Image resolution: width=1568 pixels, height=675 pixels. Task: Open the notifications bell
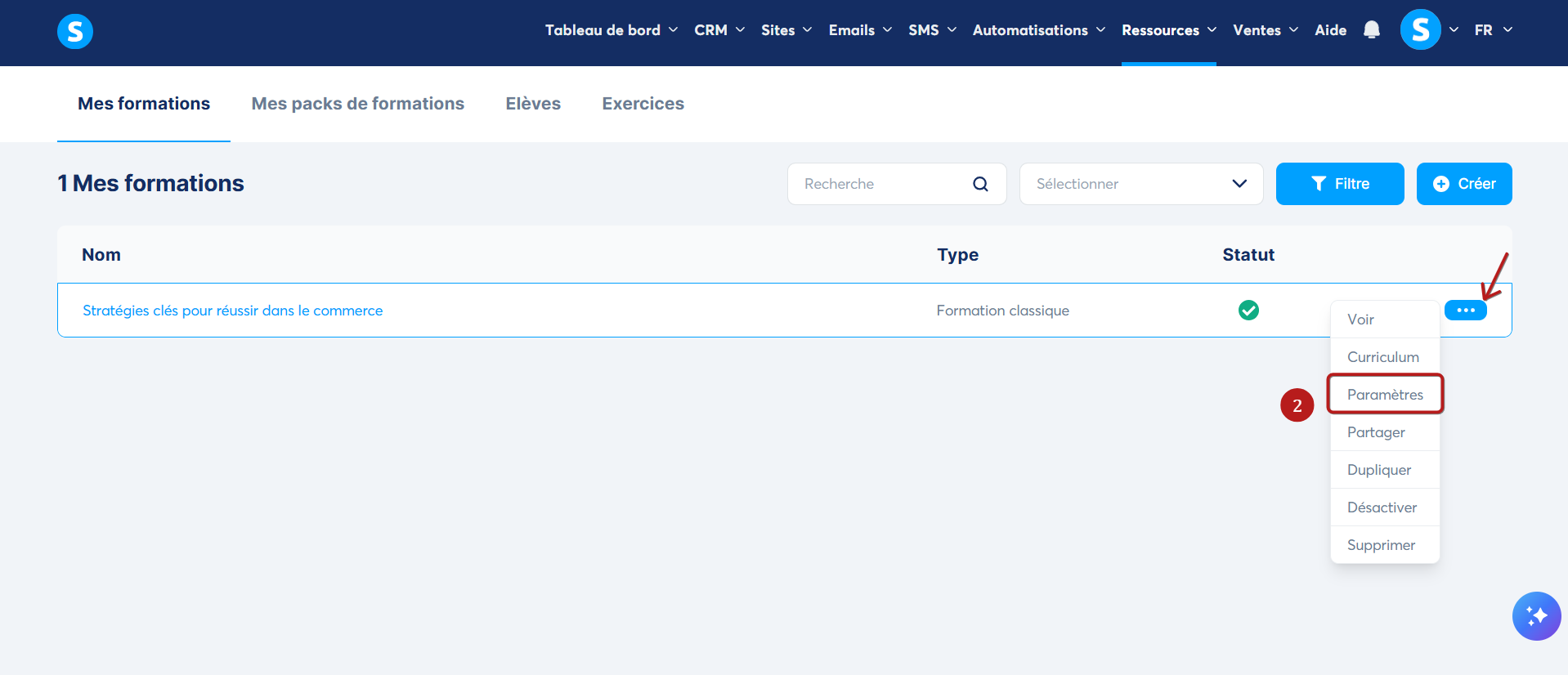point(1372,30)
